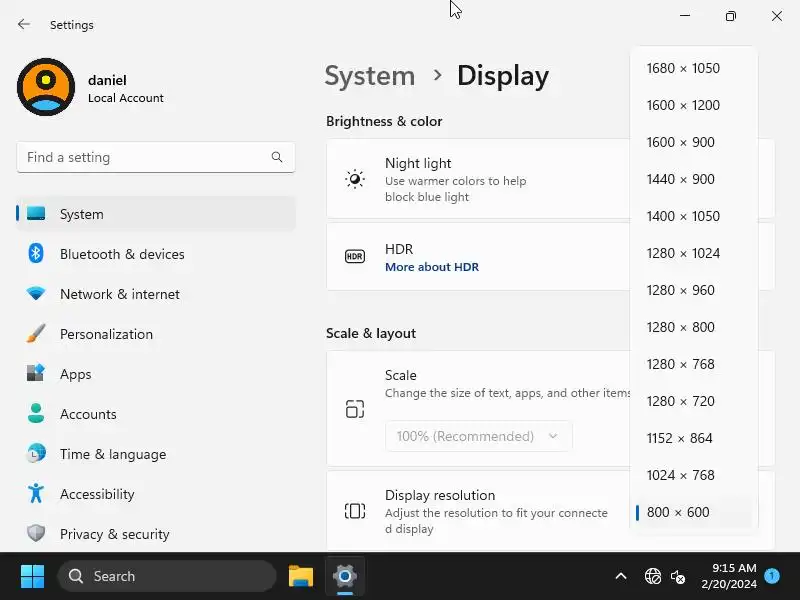Click the Find a setting search box

coord(145,157)
